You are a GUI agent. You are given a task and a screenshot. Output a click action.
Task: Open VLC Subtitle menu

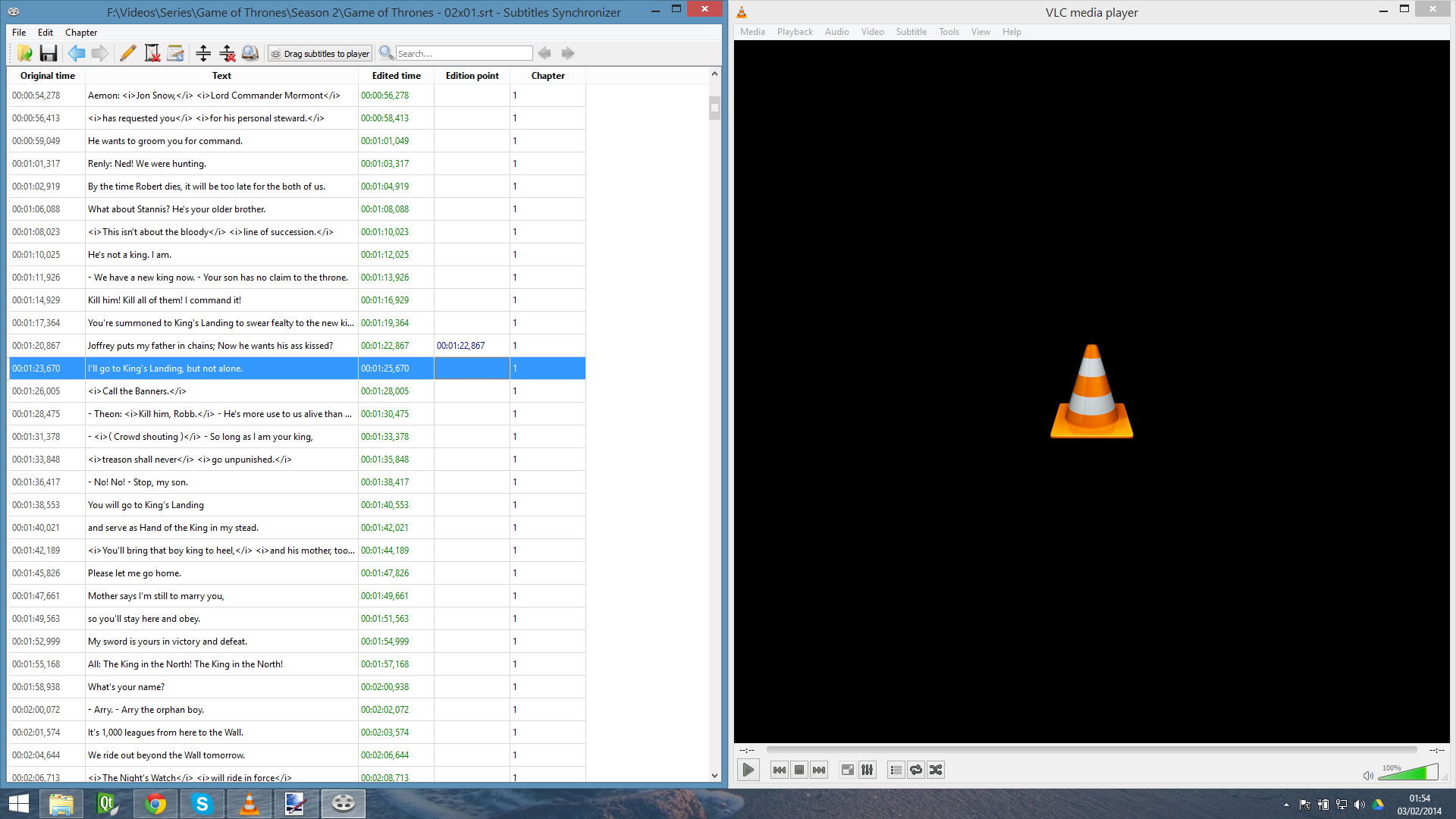(911, 32)
